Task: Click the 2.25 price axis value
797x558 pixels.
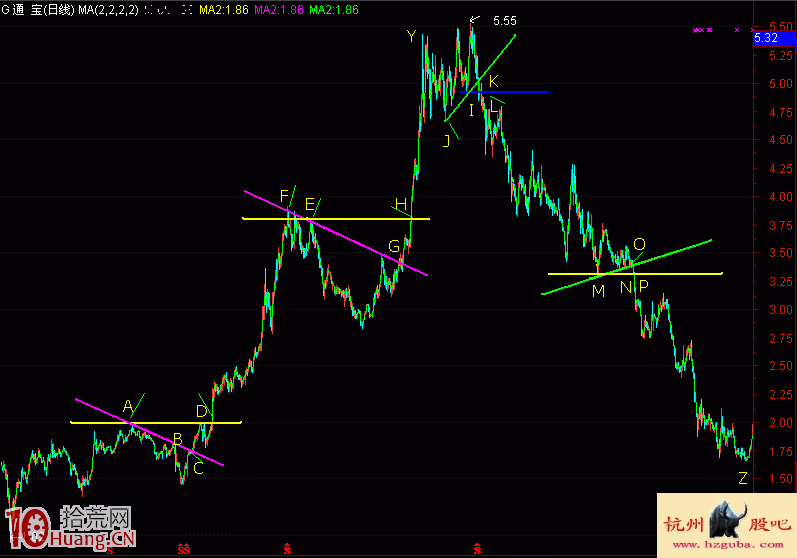Action: tap(781, 394)
